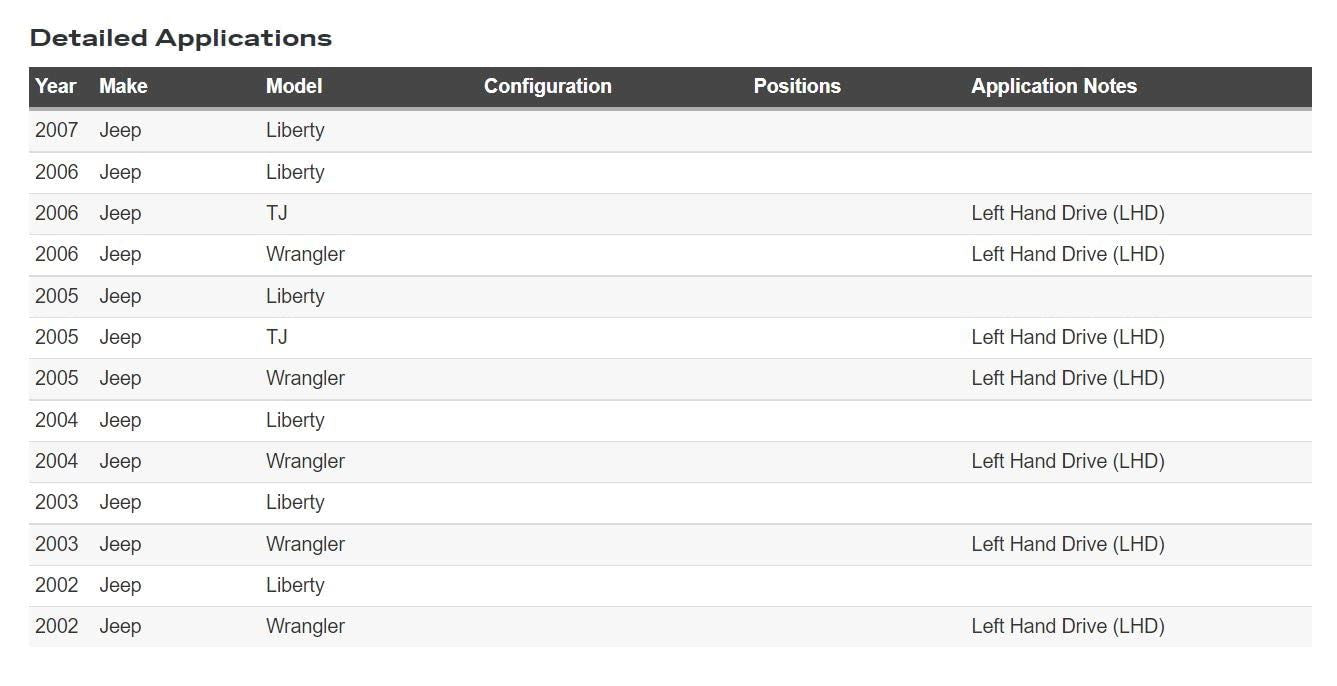Select the 2004 Jeep Liberty row

(670, 420)
